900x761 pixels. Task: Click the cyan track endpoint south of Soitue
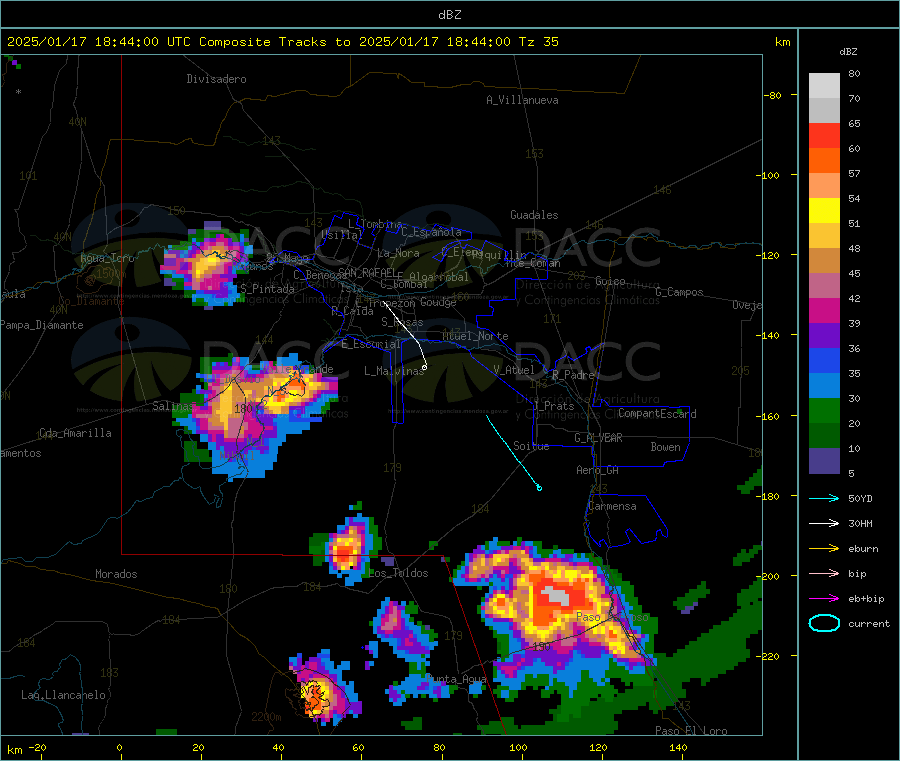click(539, 488)
